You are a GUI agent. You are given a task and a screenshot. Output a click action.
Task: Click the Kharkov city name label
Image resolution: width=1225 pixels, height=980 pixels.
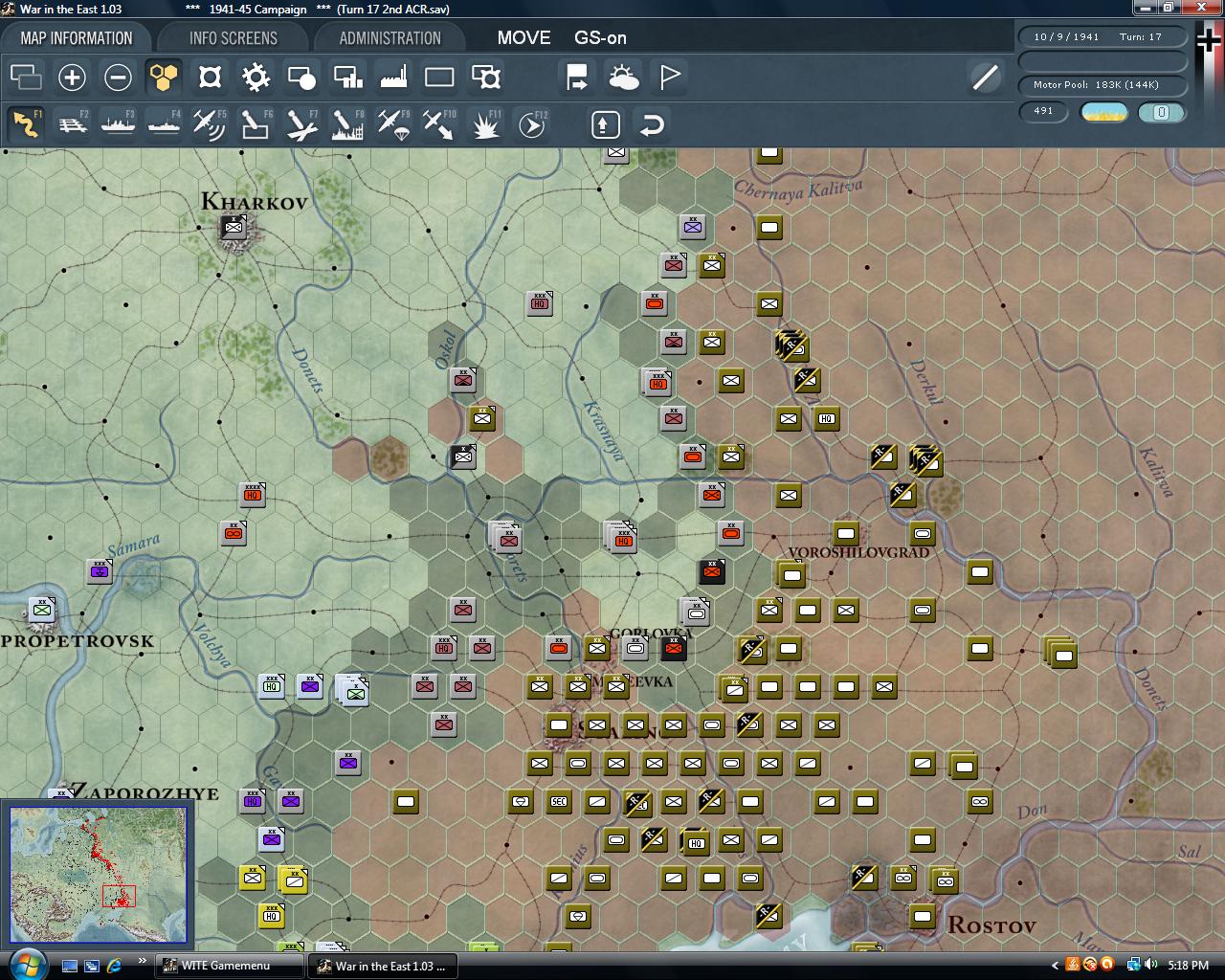point(255,202)
